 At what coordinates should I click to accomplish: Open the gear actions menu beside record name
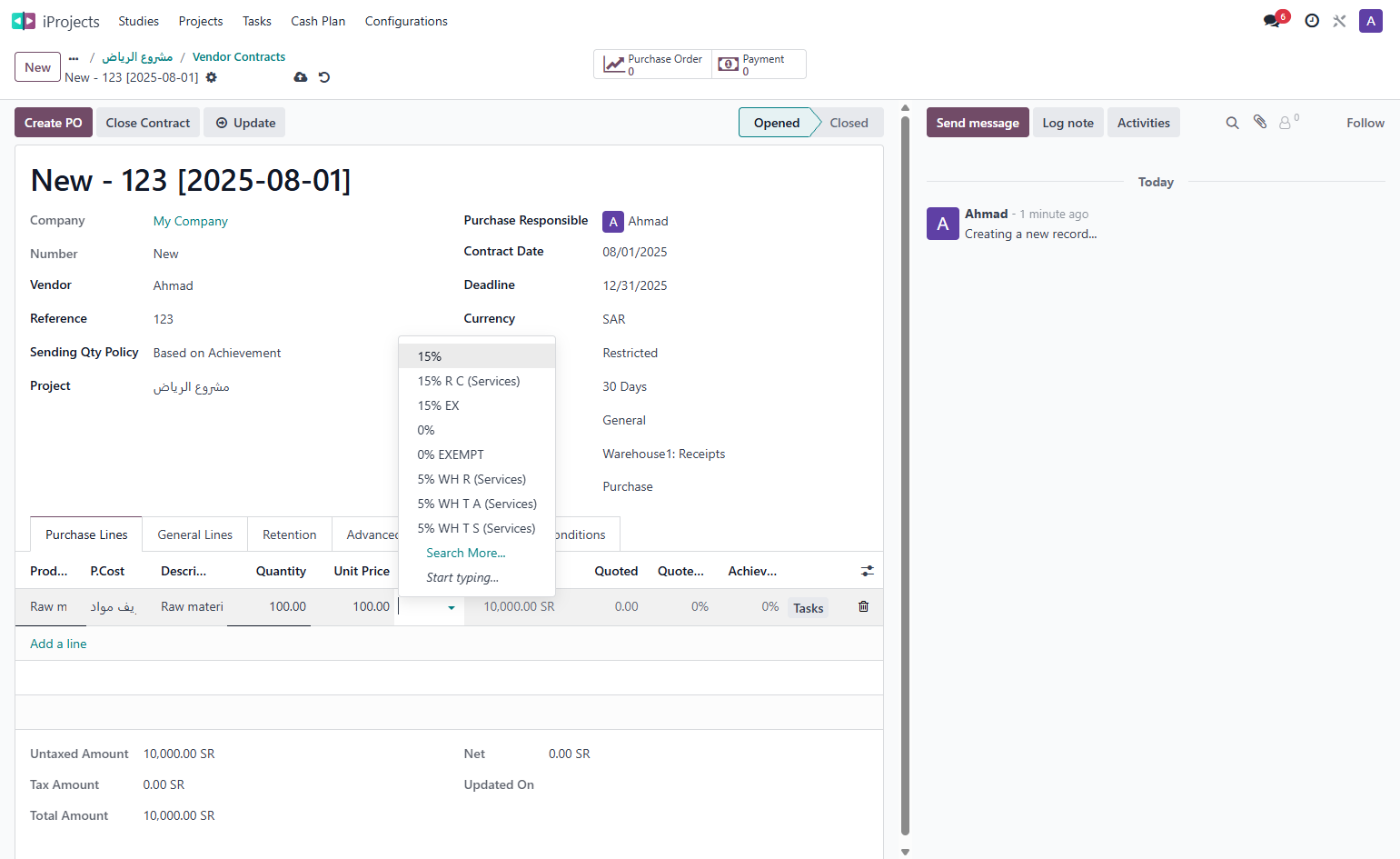click(212, 77)
